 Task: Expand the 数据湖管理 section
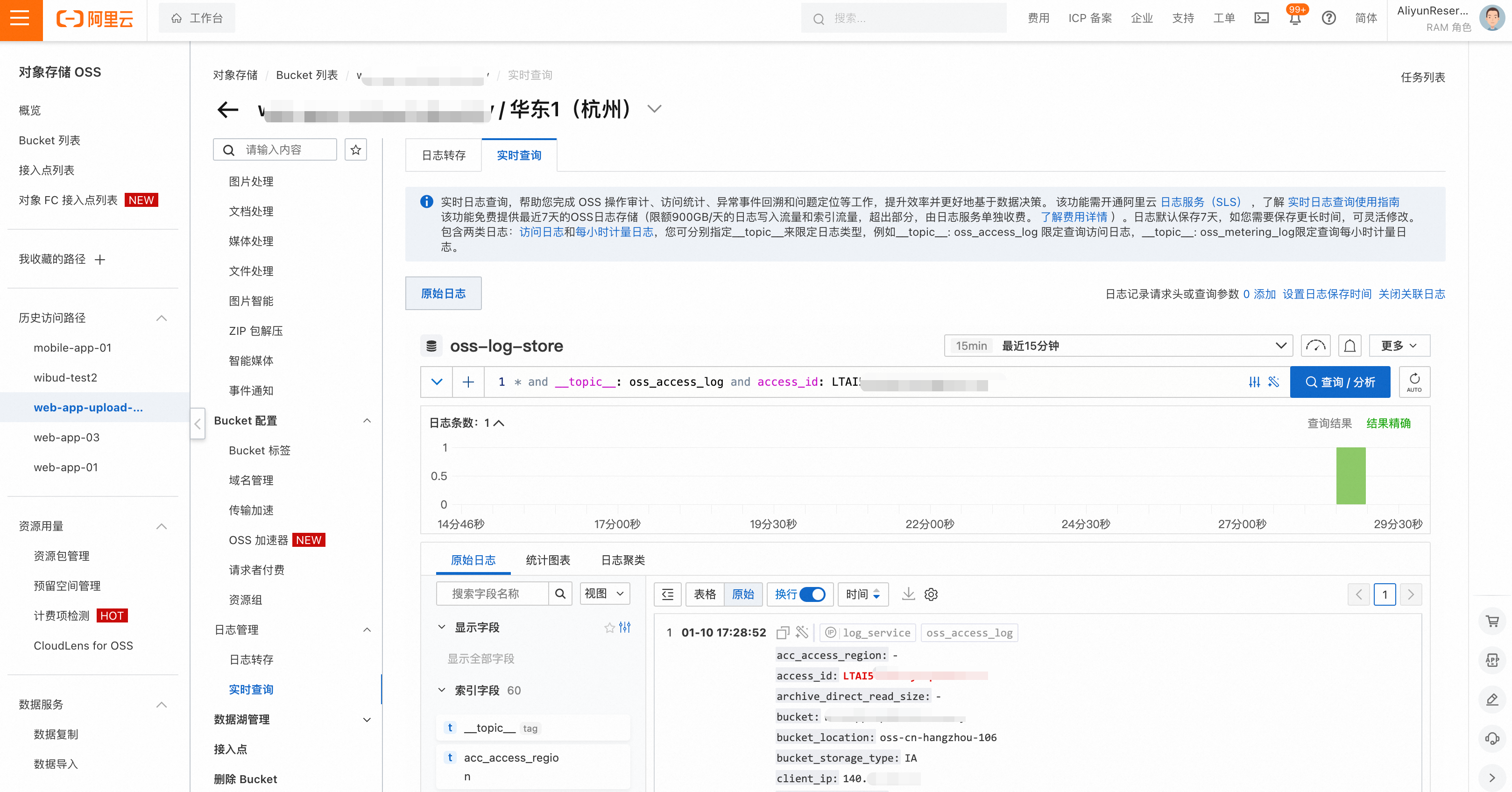click(x=367, y=720)
